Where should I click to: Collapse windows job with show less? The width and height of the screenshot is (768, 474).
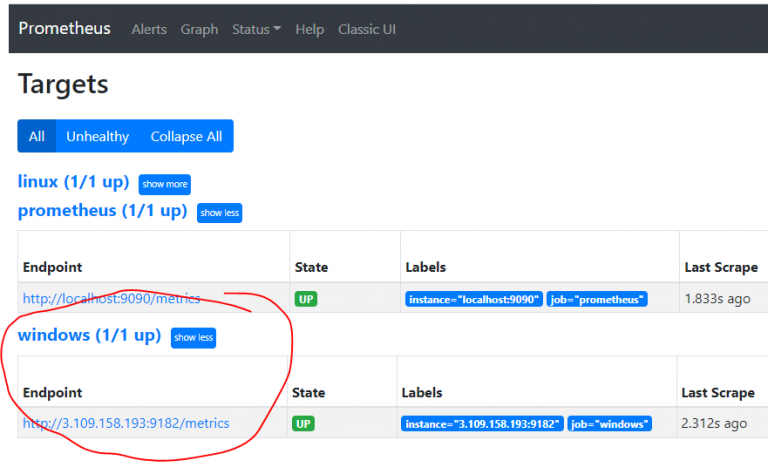point(193,338)
